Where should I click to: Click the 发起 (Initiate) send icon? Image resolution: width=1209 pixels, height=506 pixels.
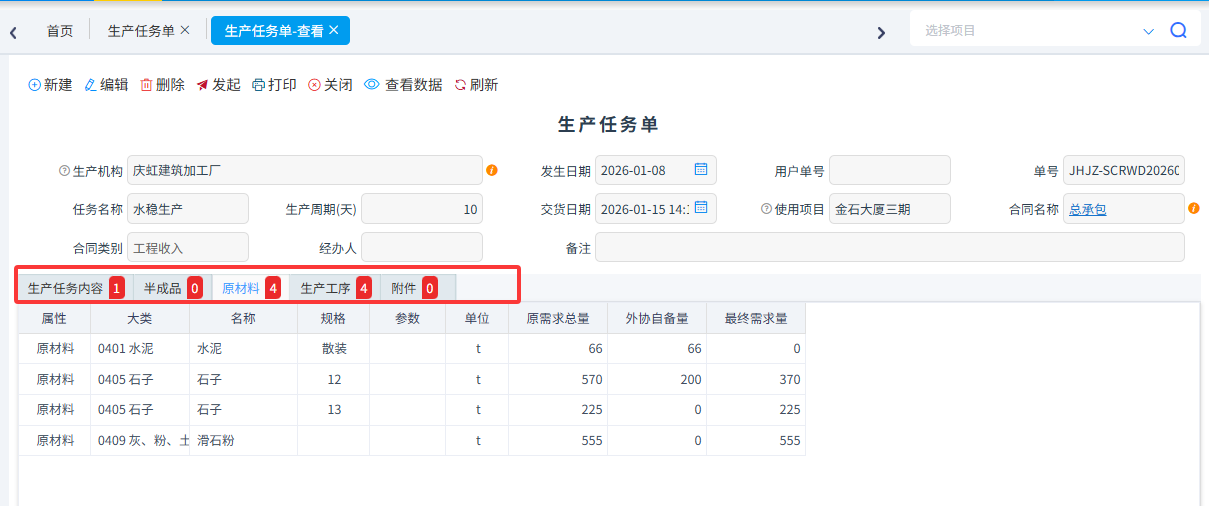(x=203, y=85)
